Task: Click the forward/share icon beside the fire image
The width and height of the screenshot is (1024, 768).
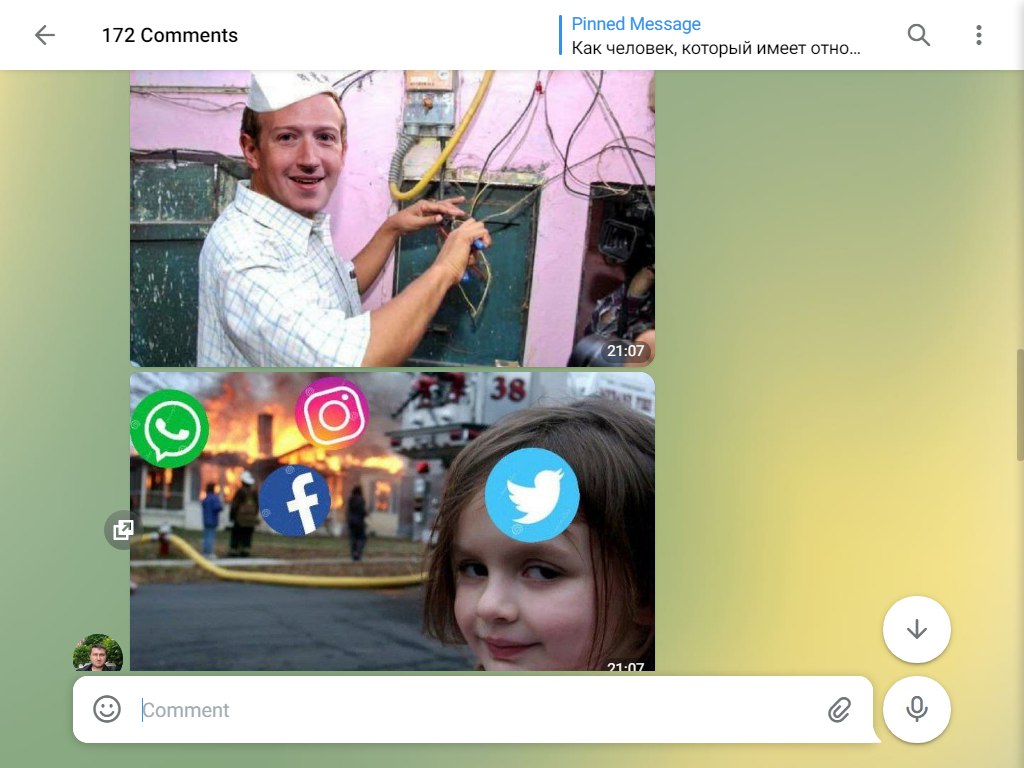Action: [123, 530]
